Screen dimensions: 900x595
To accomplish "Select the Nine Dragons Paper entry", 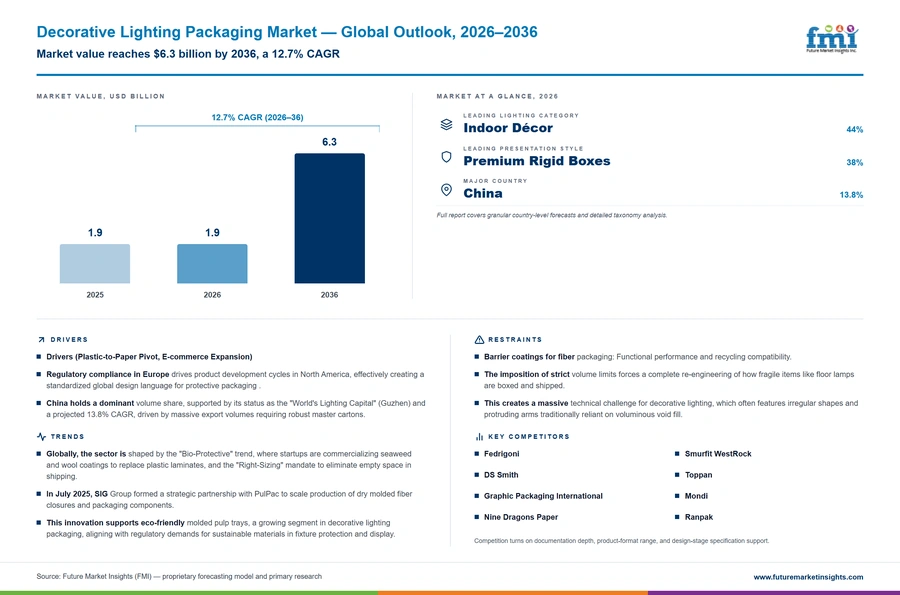I will click(521, 518).
